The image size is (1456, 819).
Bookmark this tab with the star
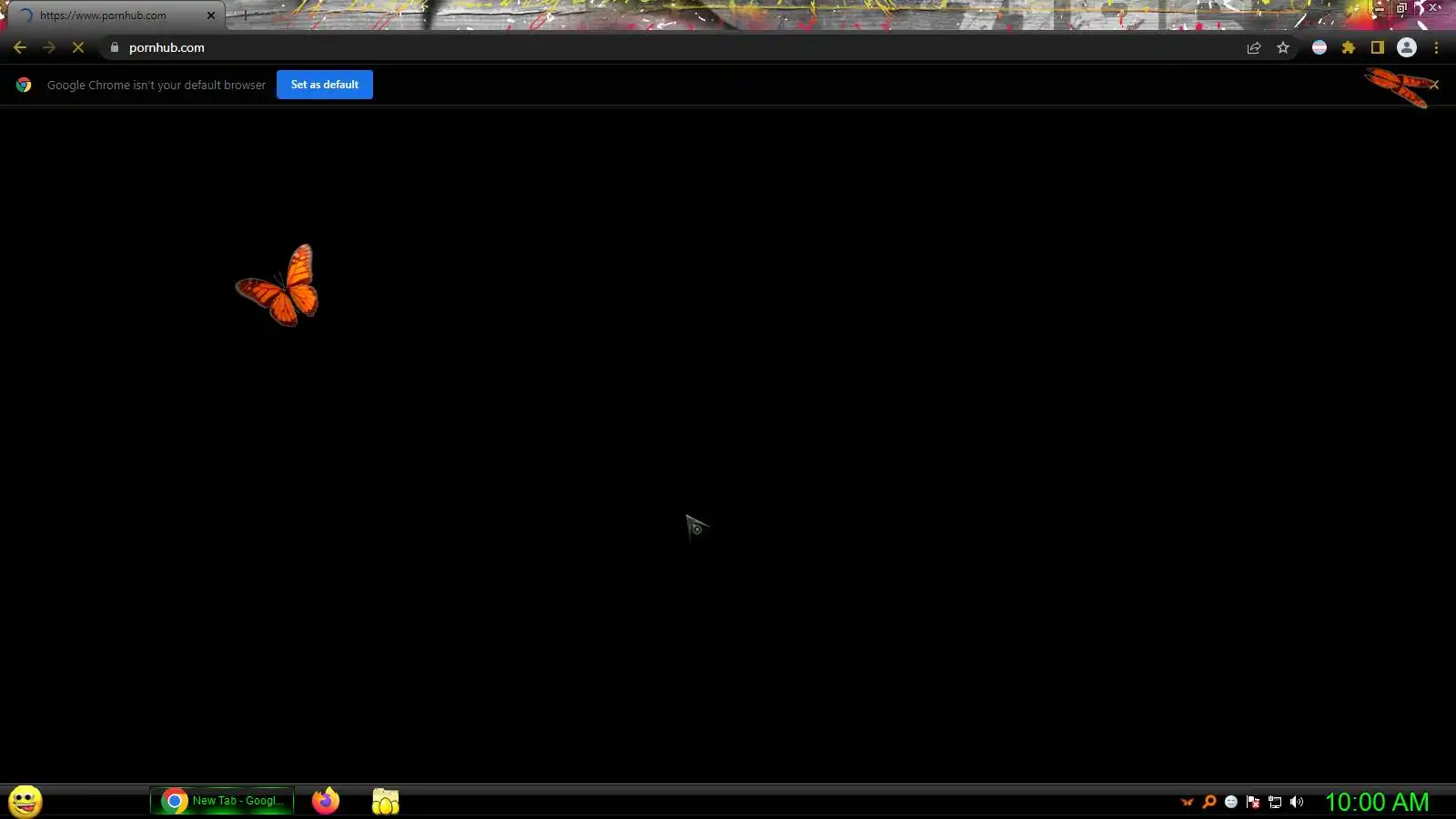[1283, 47]
